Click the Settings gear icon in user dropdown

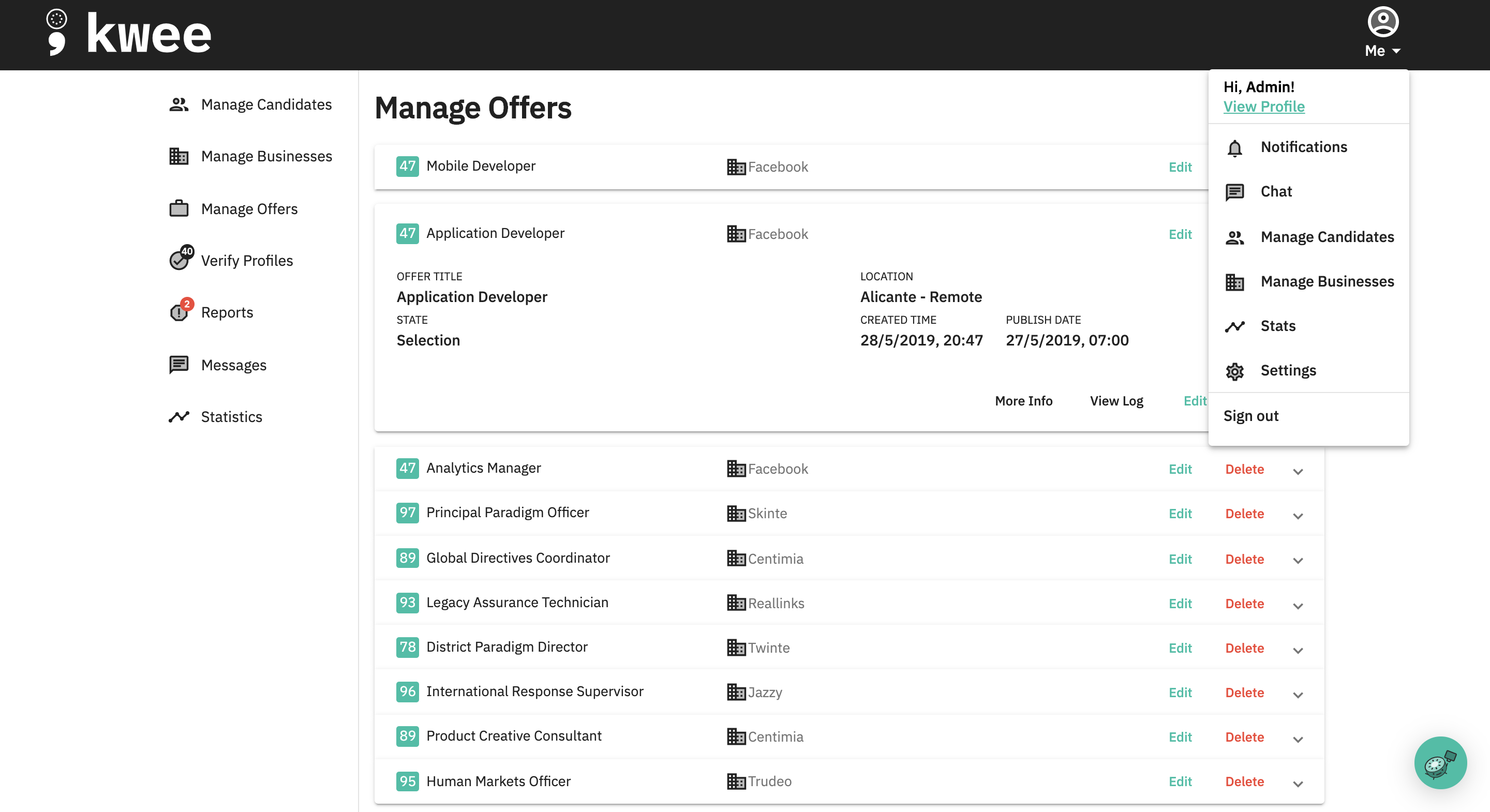pyautogui.click(x=1234, y=371)
